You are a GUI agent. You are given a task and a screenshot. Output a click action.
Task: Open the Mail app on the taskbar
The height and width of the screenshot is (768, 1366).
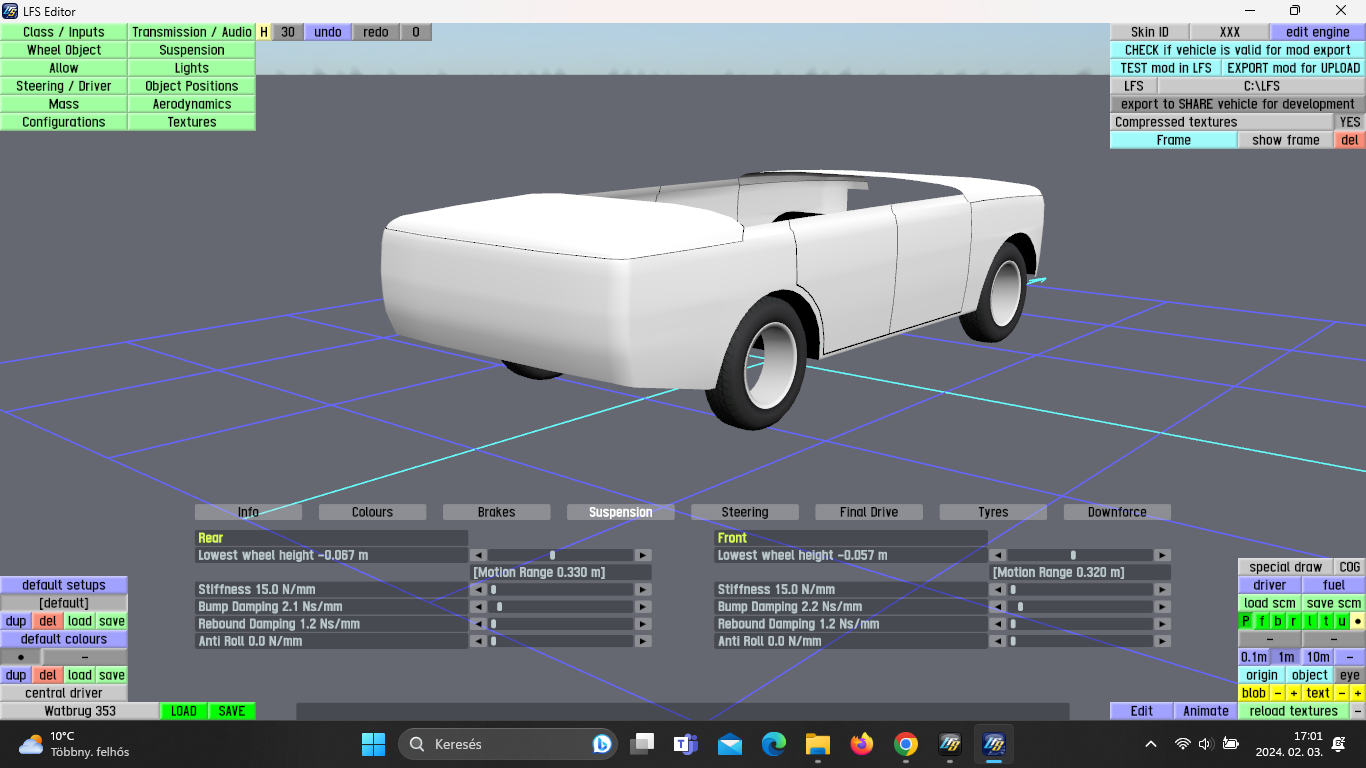(x=729, y=744)
